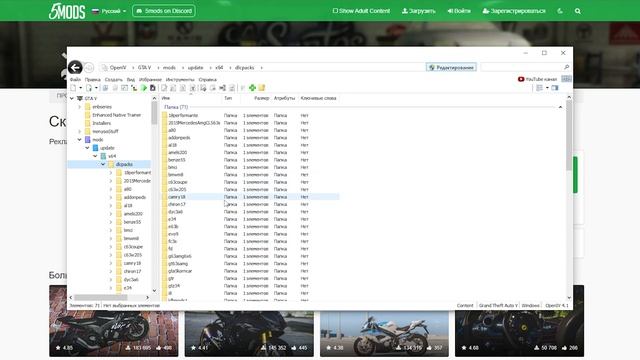Collapse the x64 node in tree
This screenshot has width=640, height=360.
(95, 156)
